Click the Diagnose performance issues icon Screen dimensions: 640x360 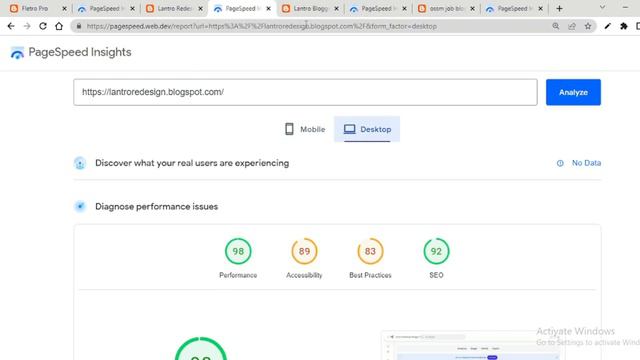80,207
